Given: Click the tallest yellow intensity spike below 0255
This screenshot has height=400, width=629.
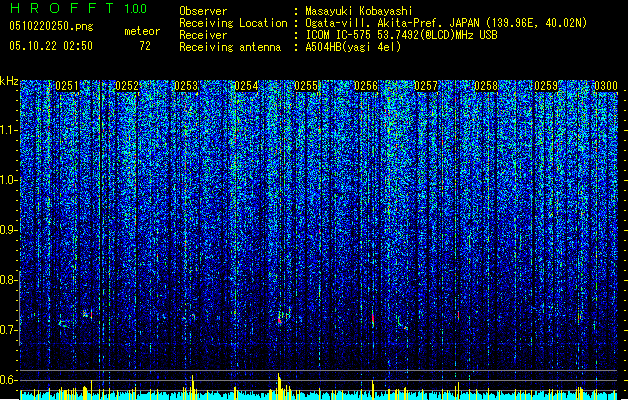Looking at the screenshot, I should coord(279,386).
